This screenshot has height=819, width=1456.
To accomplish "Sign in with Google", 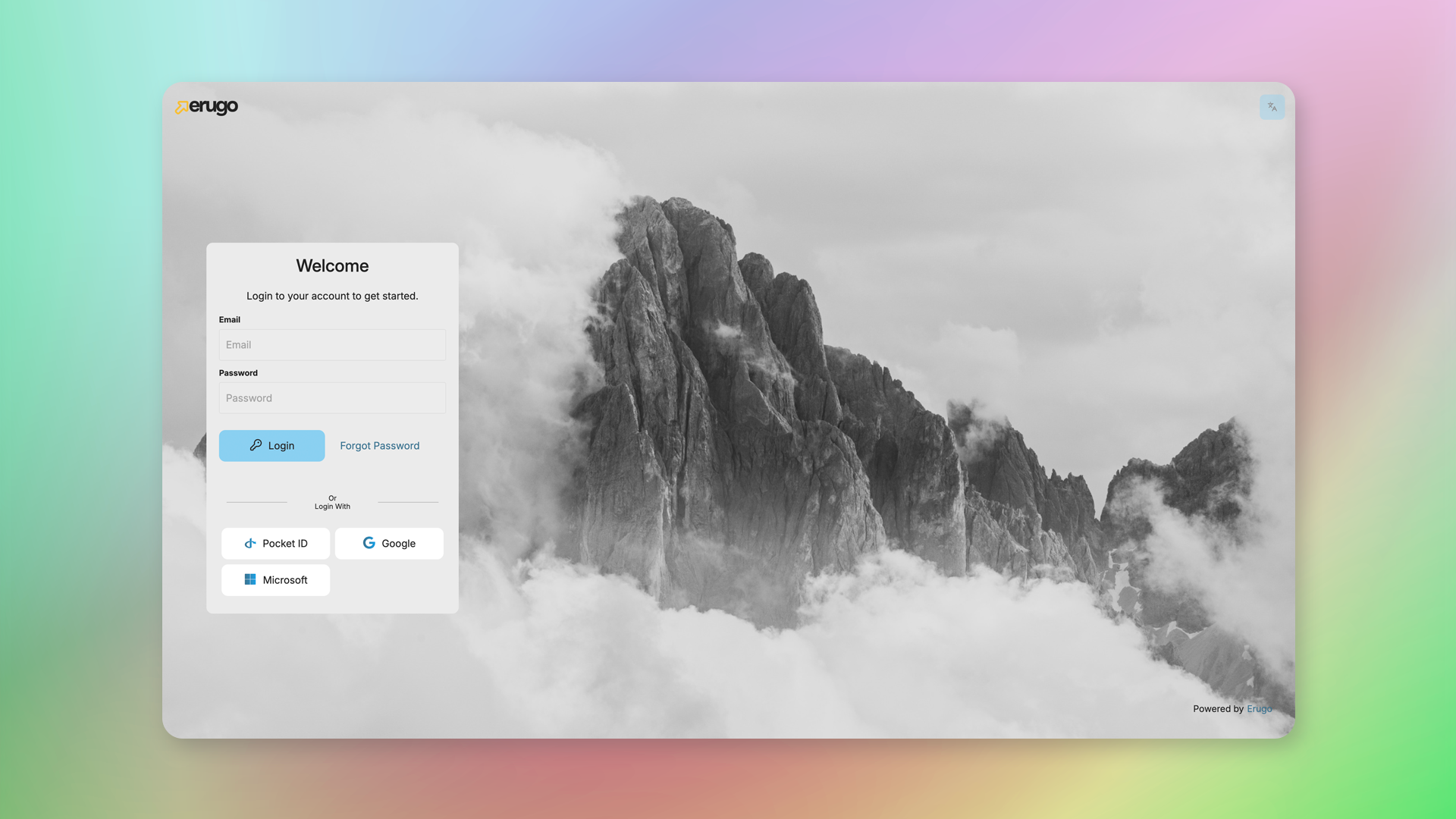I will pyautogui.click(x=389, y=544).
